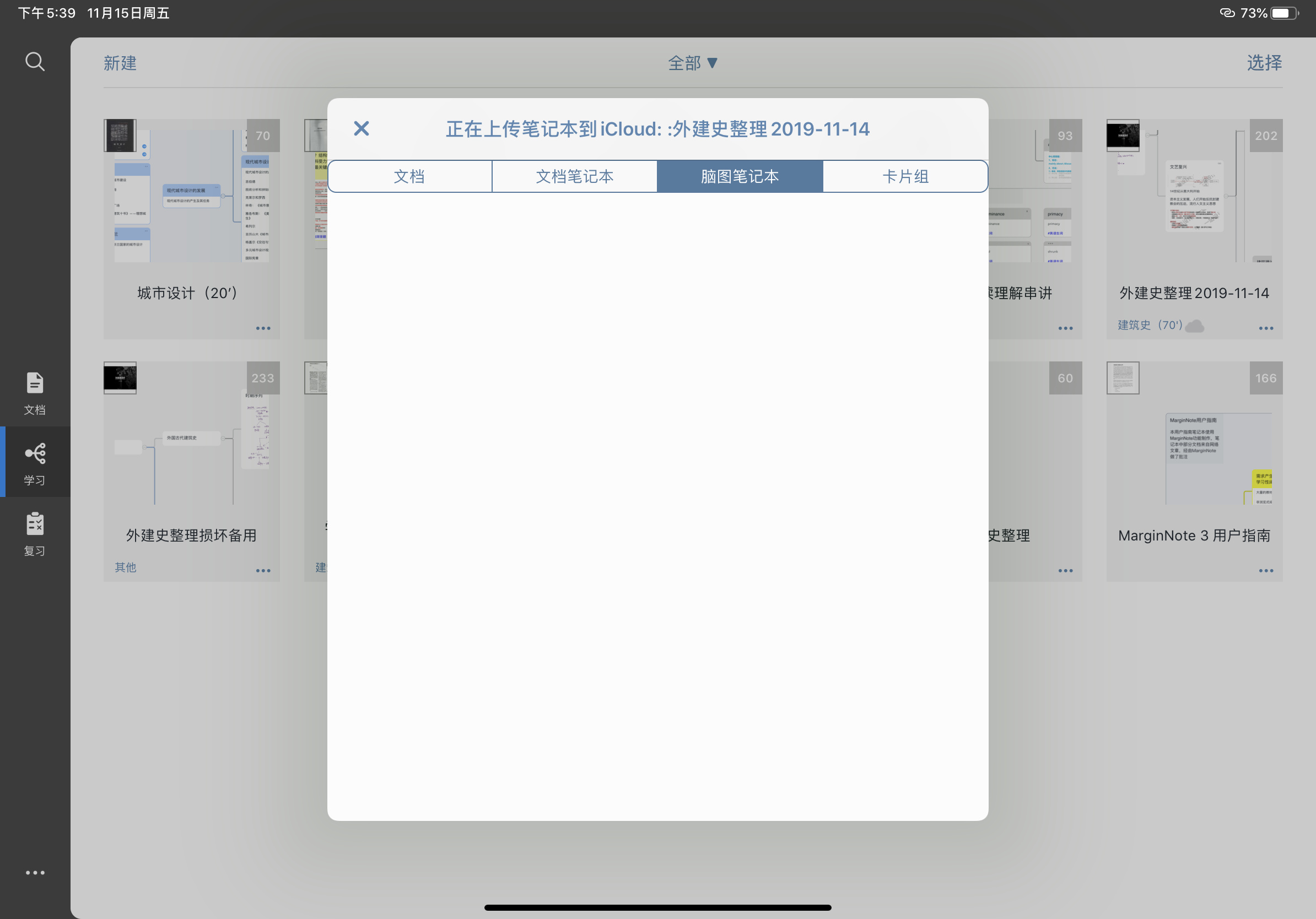The height and width of the screenshot is (919, 1316).
Task: Click the 166 card count badge
Action: (x=1266, y=378)
